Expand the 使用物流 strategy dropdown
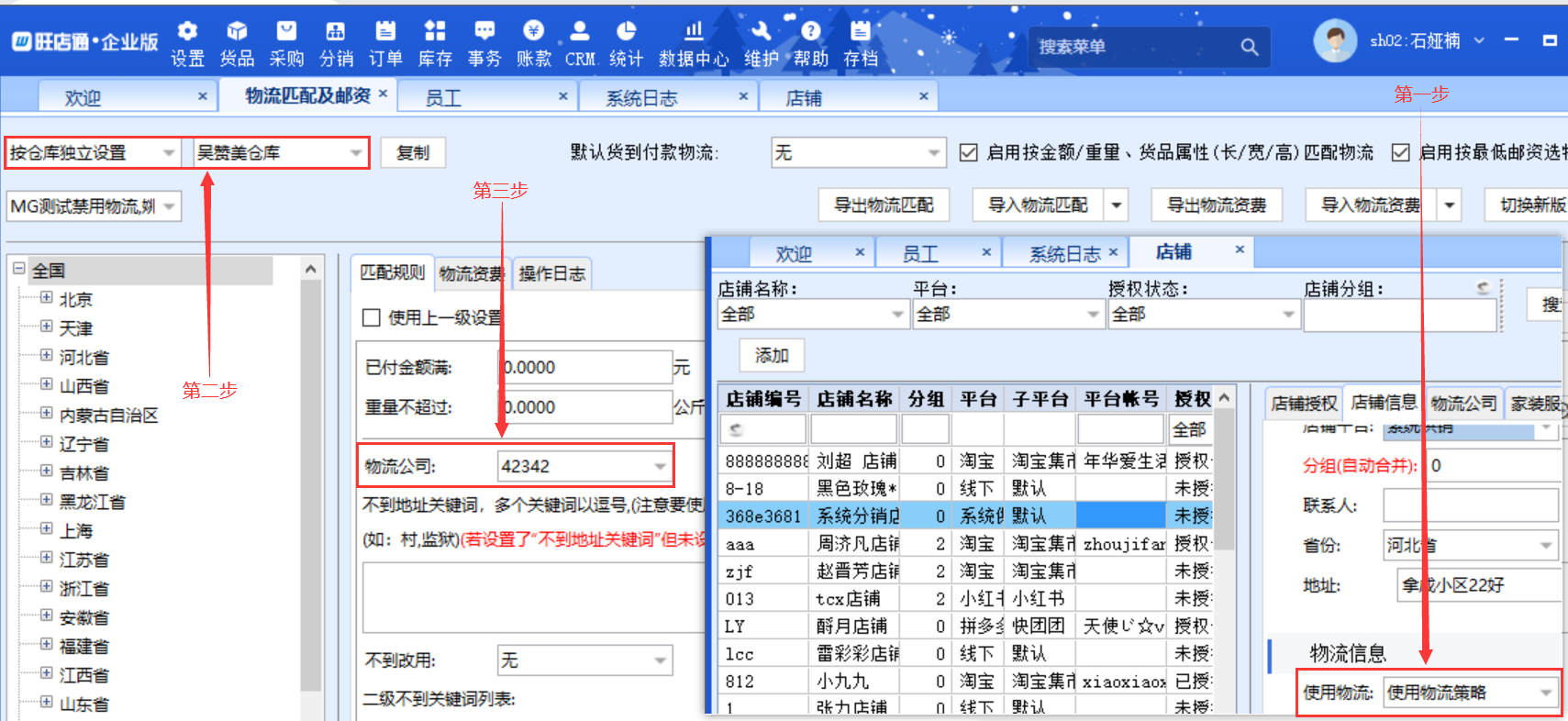This screenshot has width=1568, height=721. pyautogui.click(x=1546, y=693)
